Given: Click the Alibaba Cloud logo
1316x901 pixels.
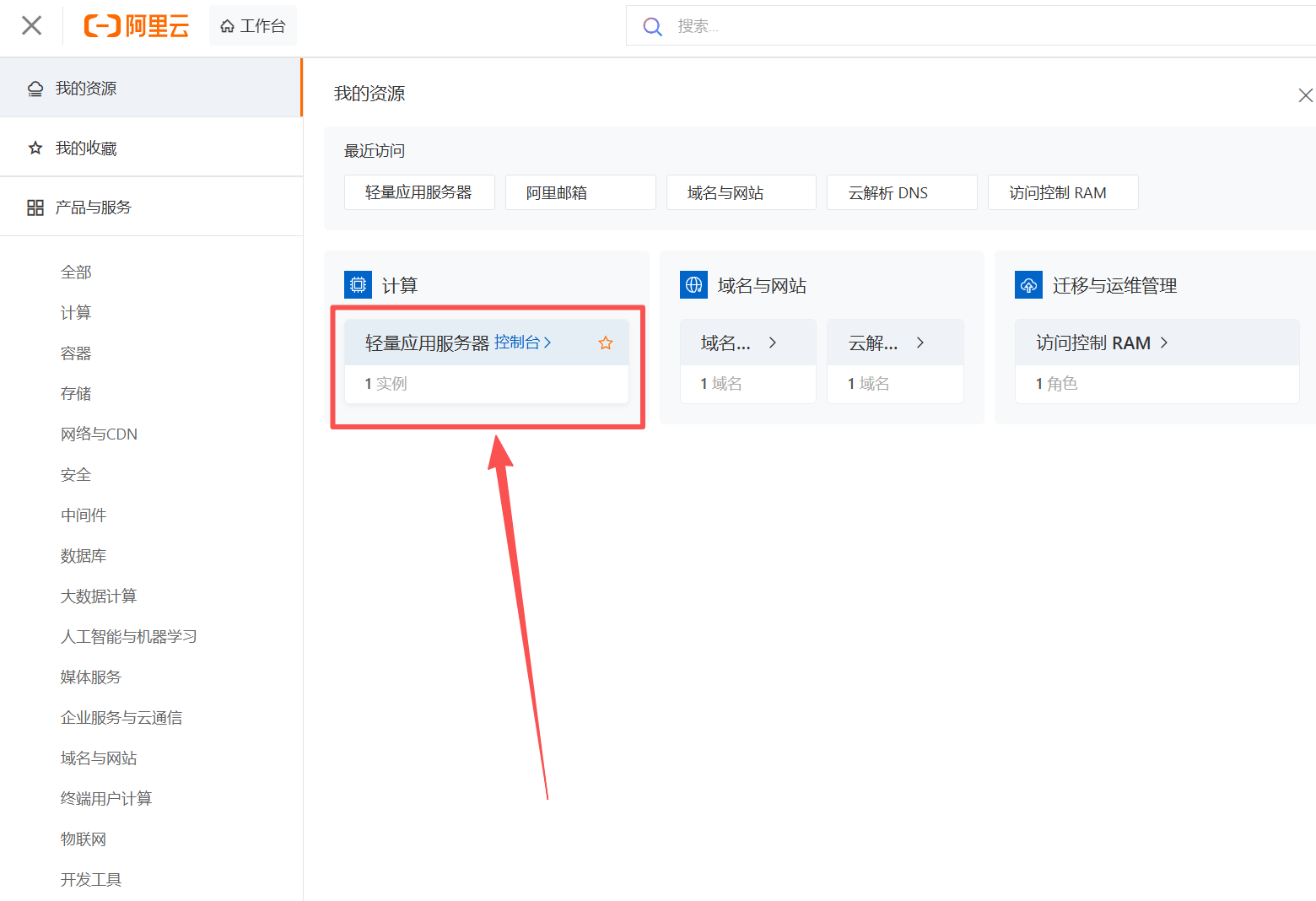Looking at the screenshot, I should [137, 26].
